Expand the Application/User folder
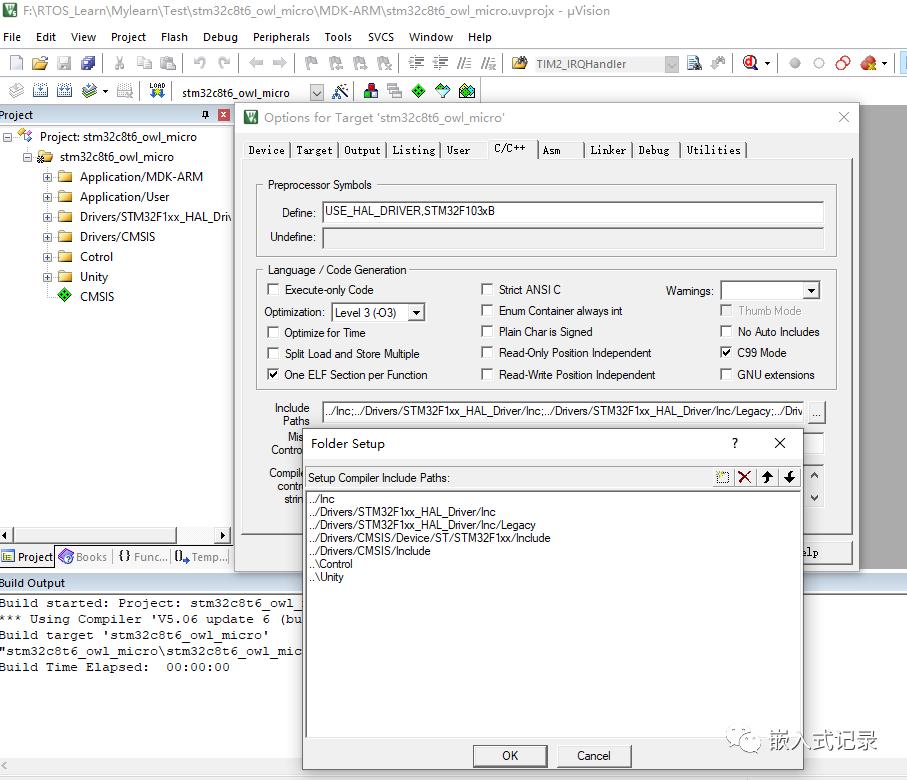Screen dimensions: 907x780 (x=47, y=197)
